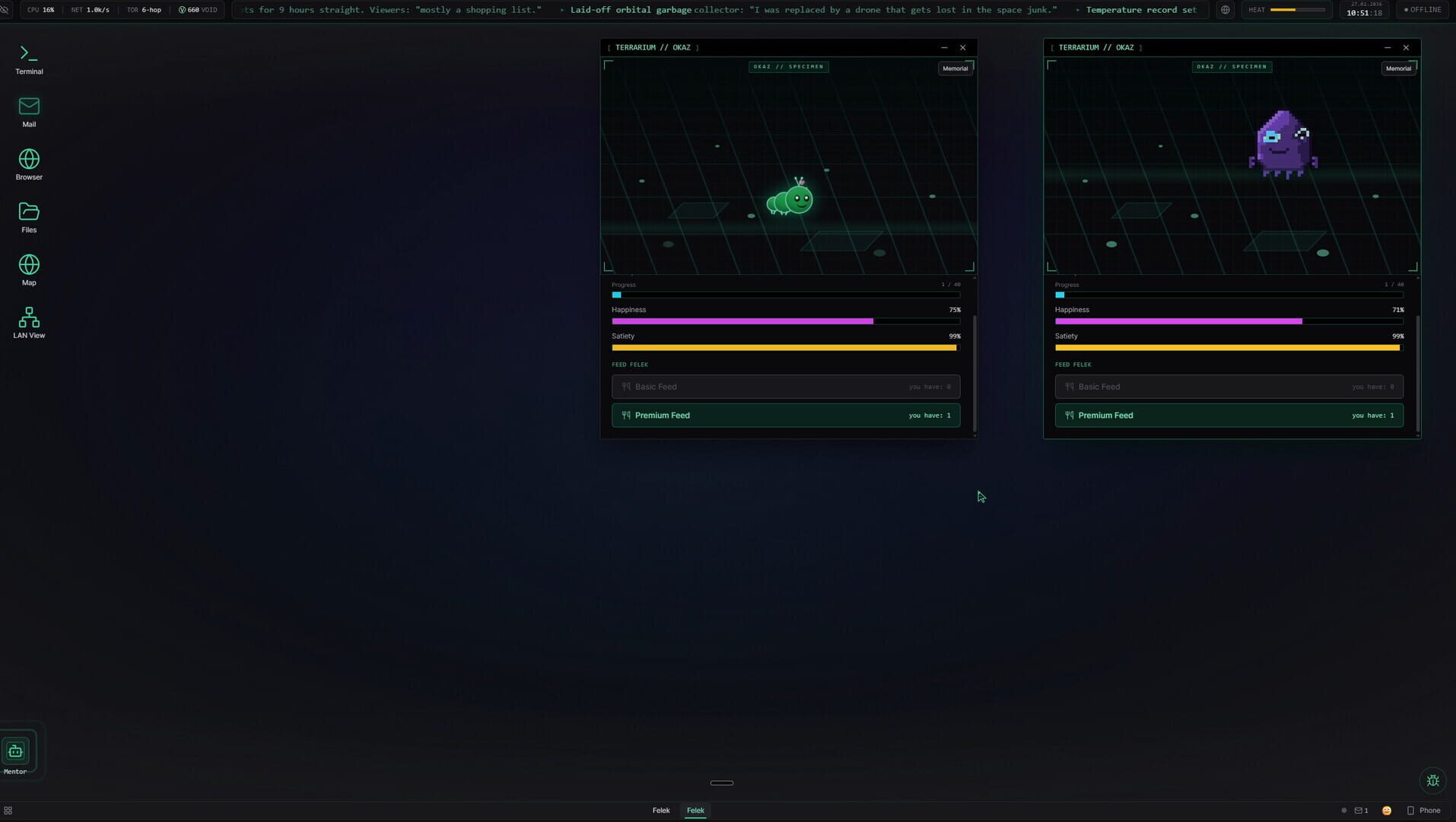This screenshot has width=1456, height=822.
Task: Open the mail notification in the tray
Action: tap(1361, 811)
